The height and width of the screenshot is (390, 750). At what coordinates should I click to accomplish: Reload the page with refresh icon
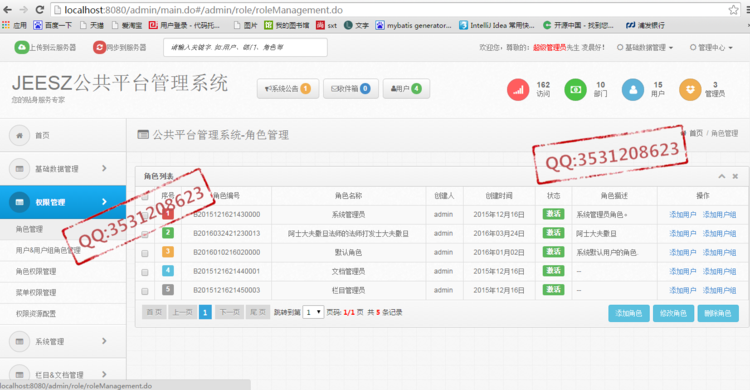pyautogui.click(x=40, y=10)
